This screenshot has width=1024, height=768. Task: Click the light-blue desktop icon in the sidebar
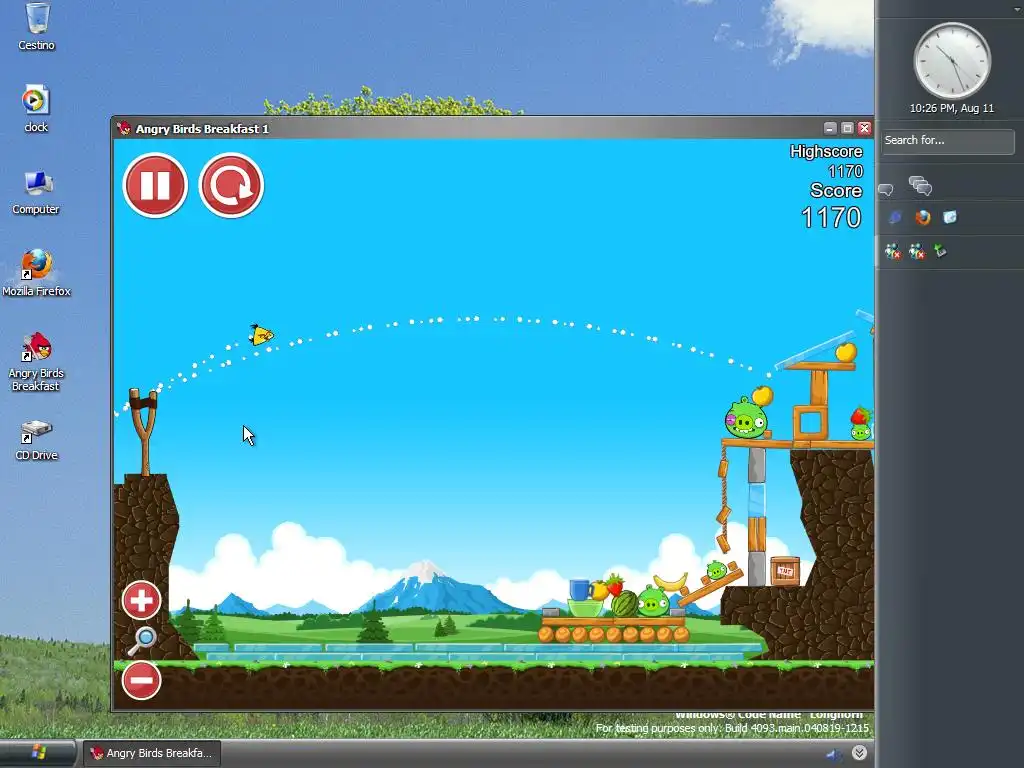pos(950,217)
